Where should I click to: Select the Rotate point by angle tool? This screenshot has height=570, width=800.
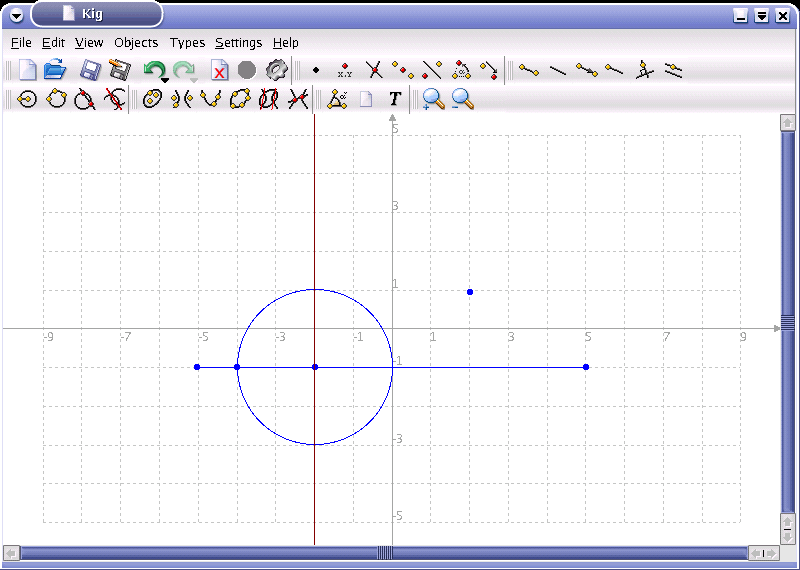(x=461, y=70)
